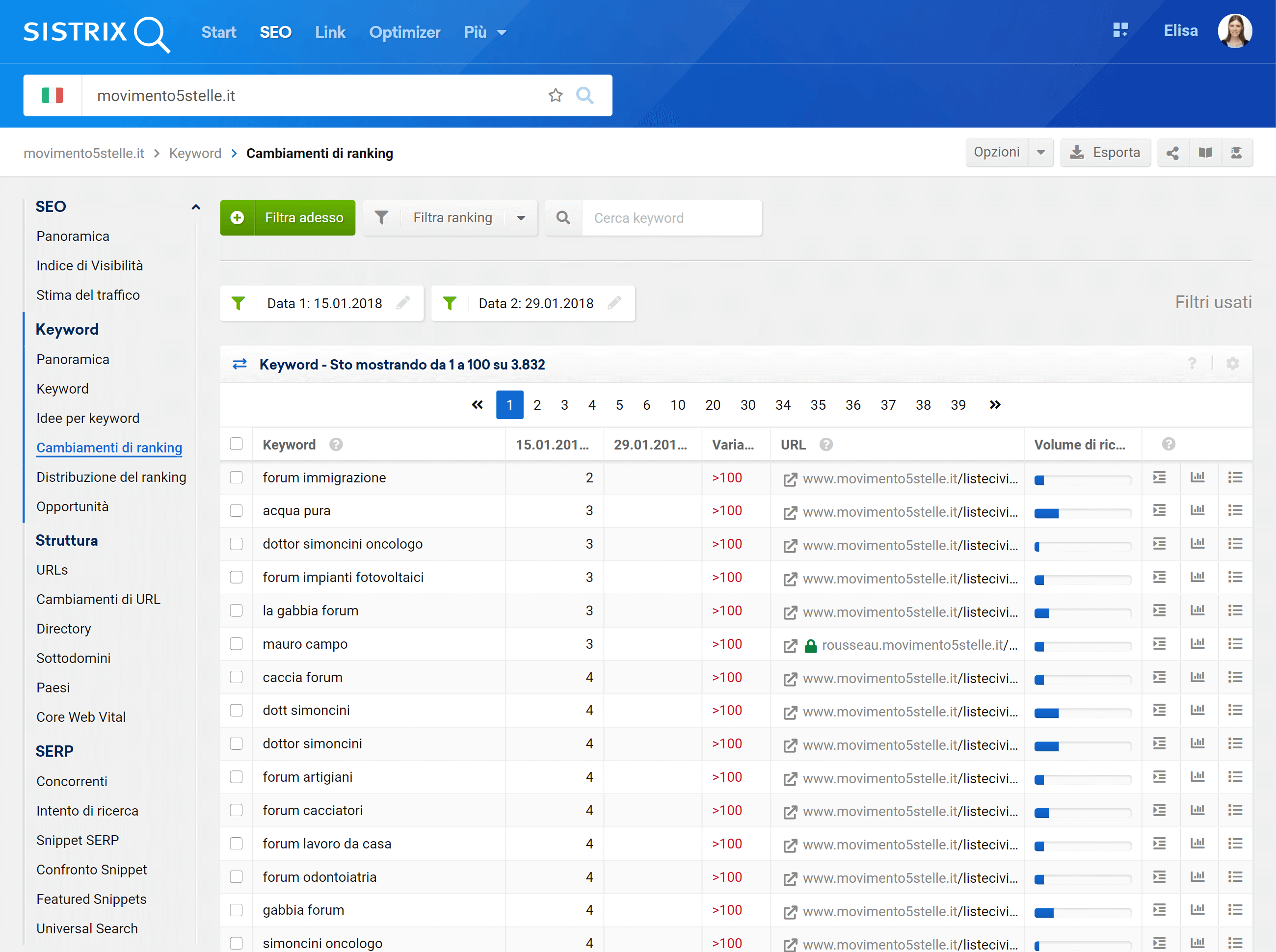The width and height of the screenshot is (1276, 952).
Task: Click the share icon in the toolbar
Action: pos(1172,153)
